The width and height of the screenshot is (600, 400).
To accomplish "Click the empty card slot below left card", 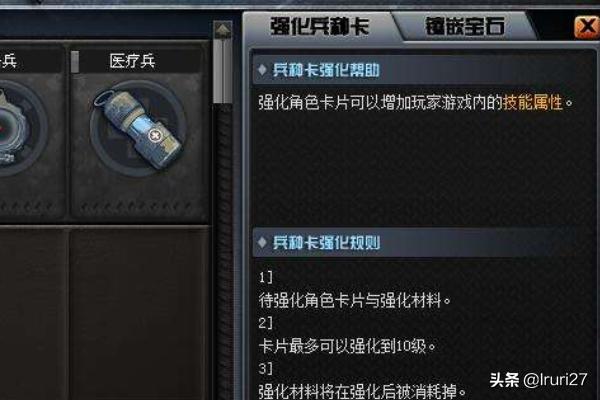I will [x=33, y=314].
